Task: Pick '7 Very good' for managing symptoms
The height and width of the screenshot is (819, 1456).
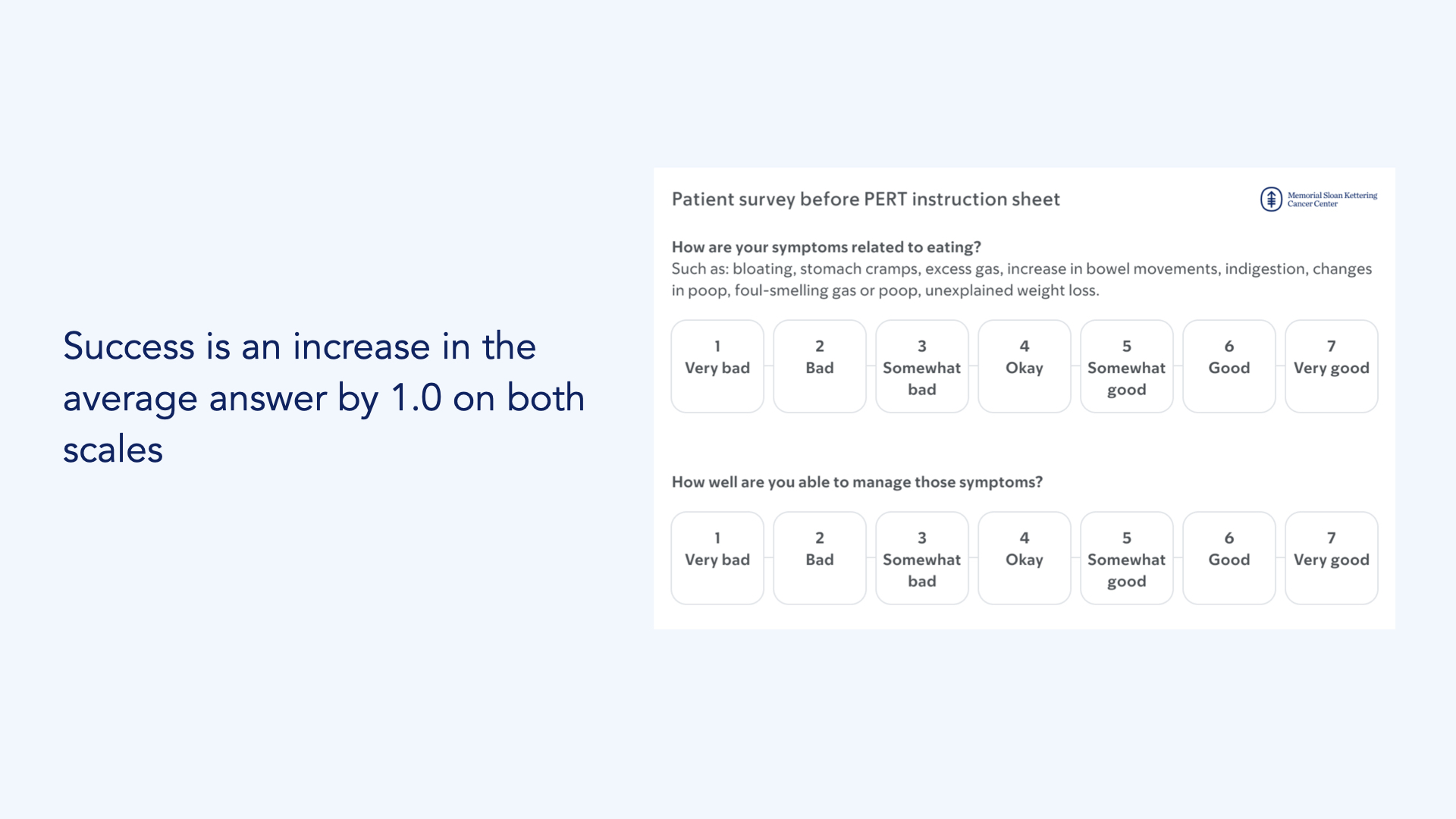Action: (x=1331, y=558)
